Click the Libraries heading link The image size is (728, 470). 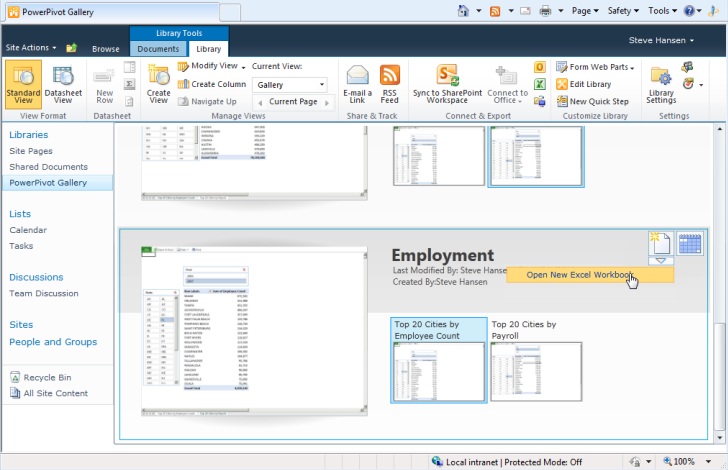tap(28, 135)
